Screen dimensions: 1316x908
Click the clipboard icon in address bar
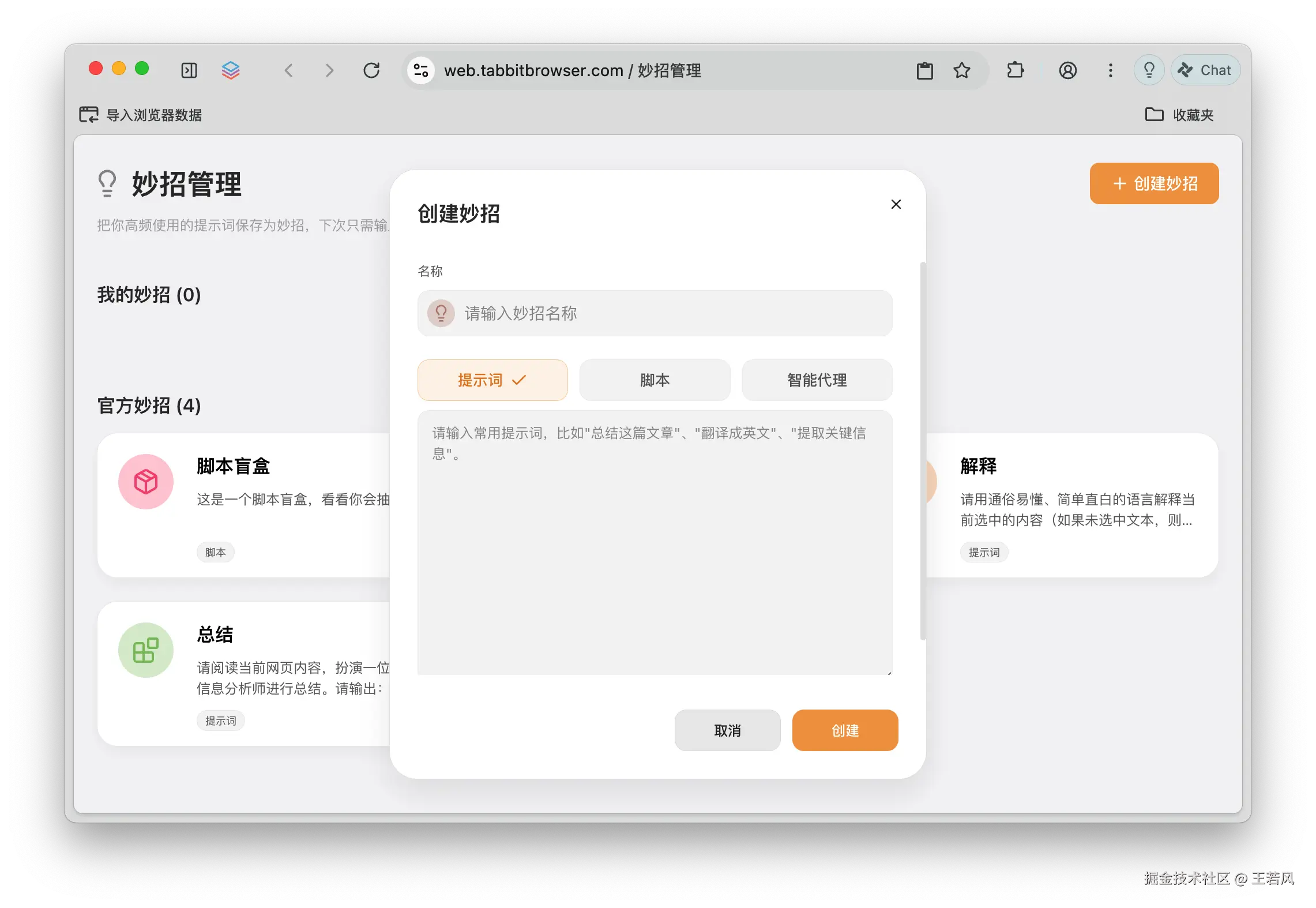tap(924, 70)
